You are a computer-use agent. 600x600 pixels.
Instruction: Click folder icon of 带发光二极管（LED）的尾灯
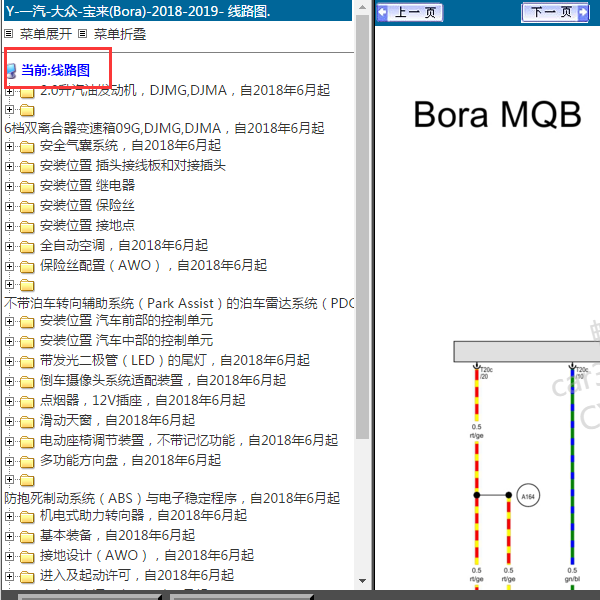click(27, 362)
